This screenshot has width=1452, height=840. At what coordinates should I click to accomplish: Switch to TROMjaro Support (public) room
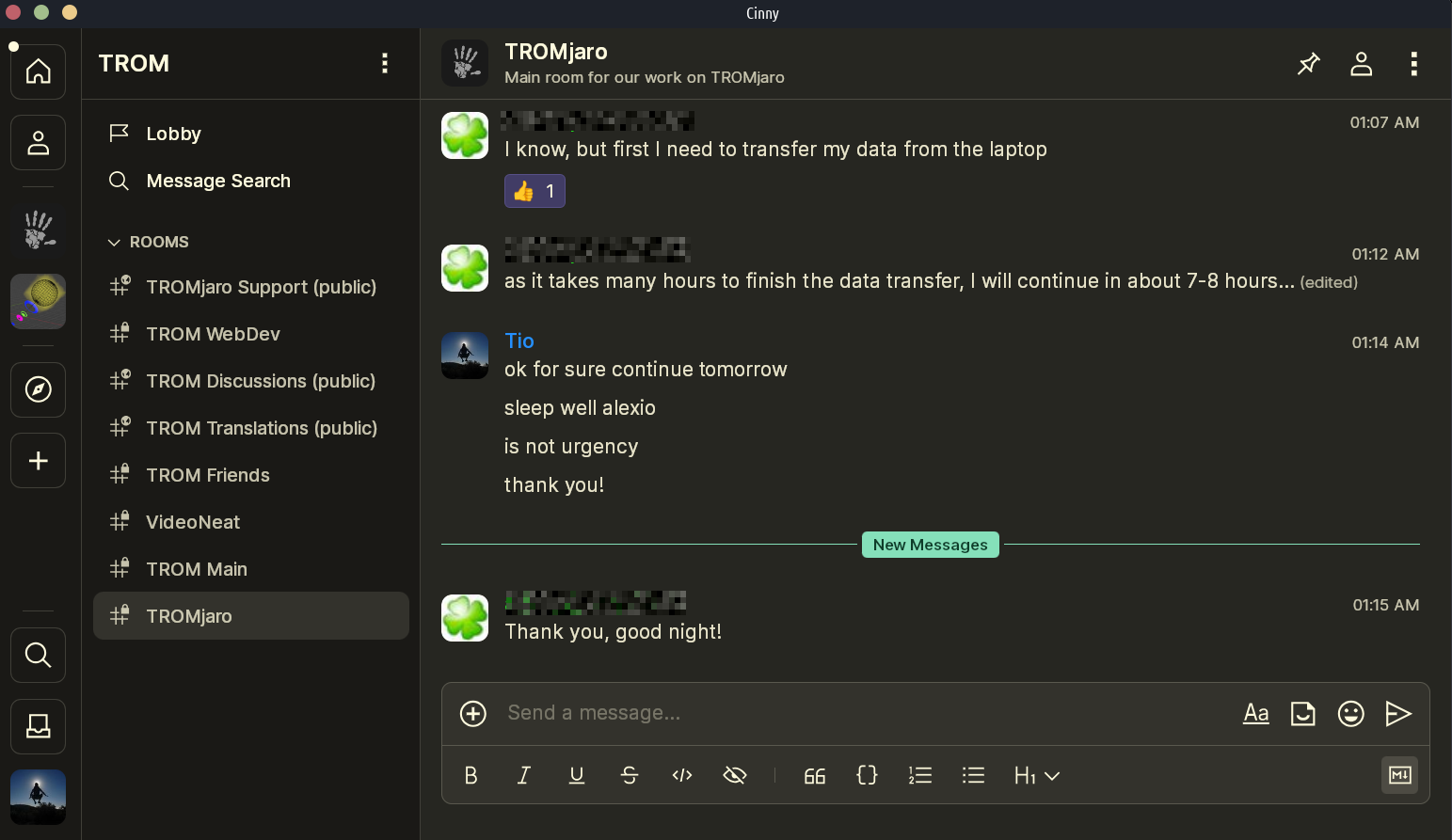tap(261, 287)
